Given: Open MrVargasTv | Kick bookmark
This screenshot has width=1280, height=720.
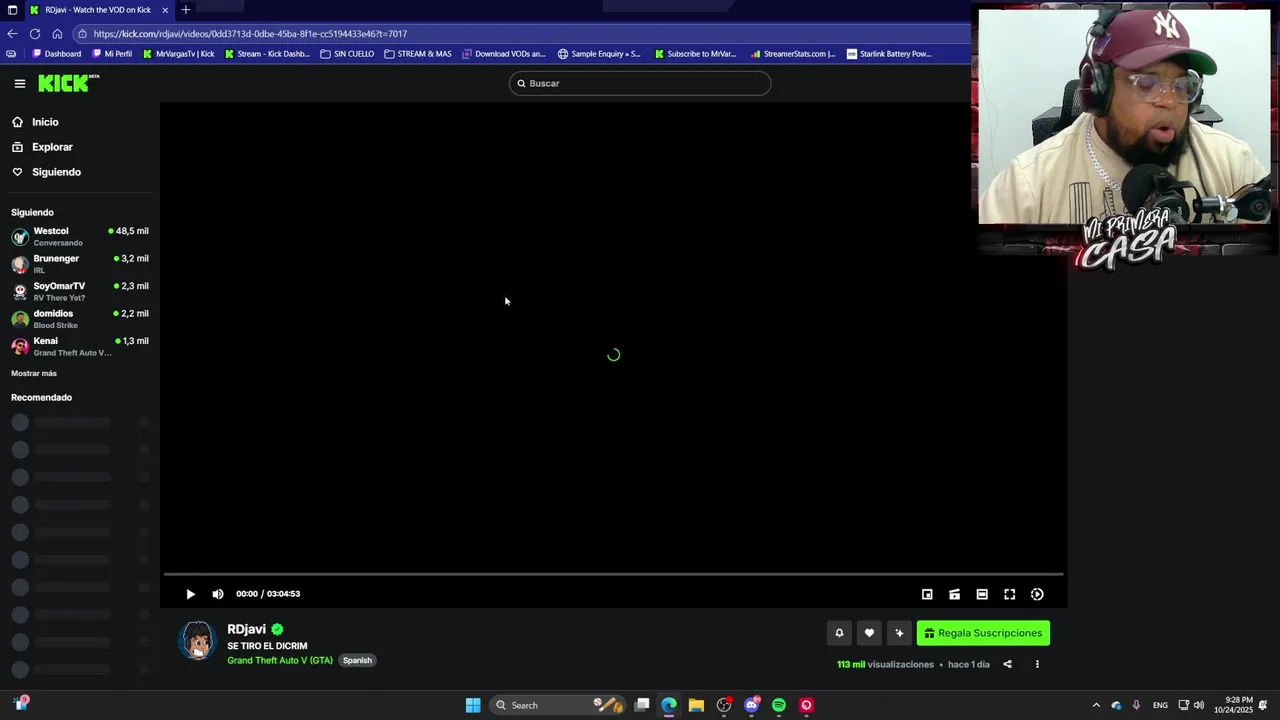Looking at the screenshot, I should click(178, 54).
